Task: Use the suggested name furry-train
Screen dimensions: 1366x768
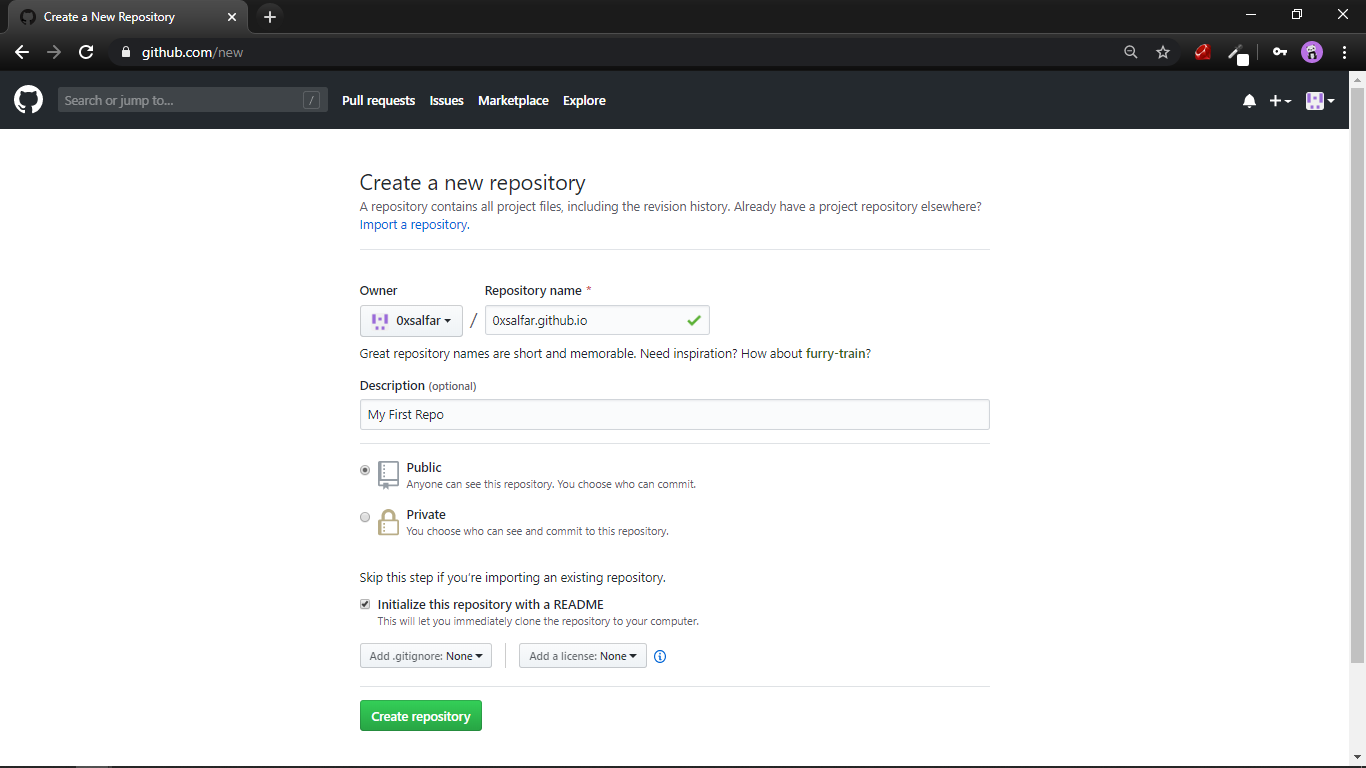Action: [835, 354]
